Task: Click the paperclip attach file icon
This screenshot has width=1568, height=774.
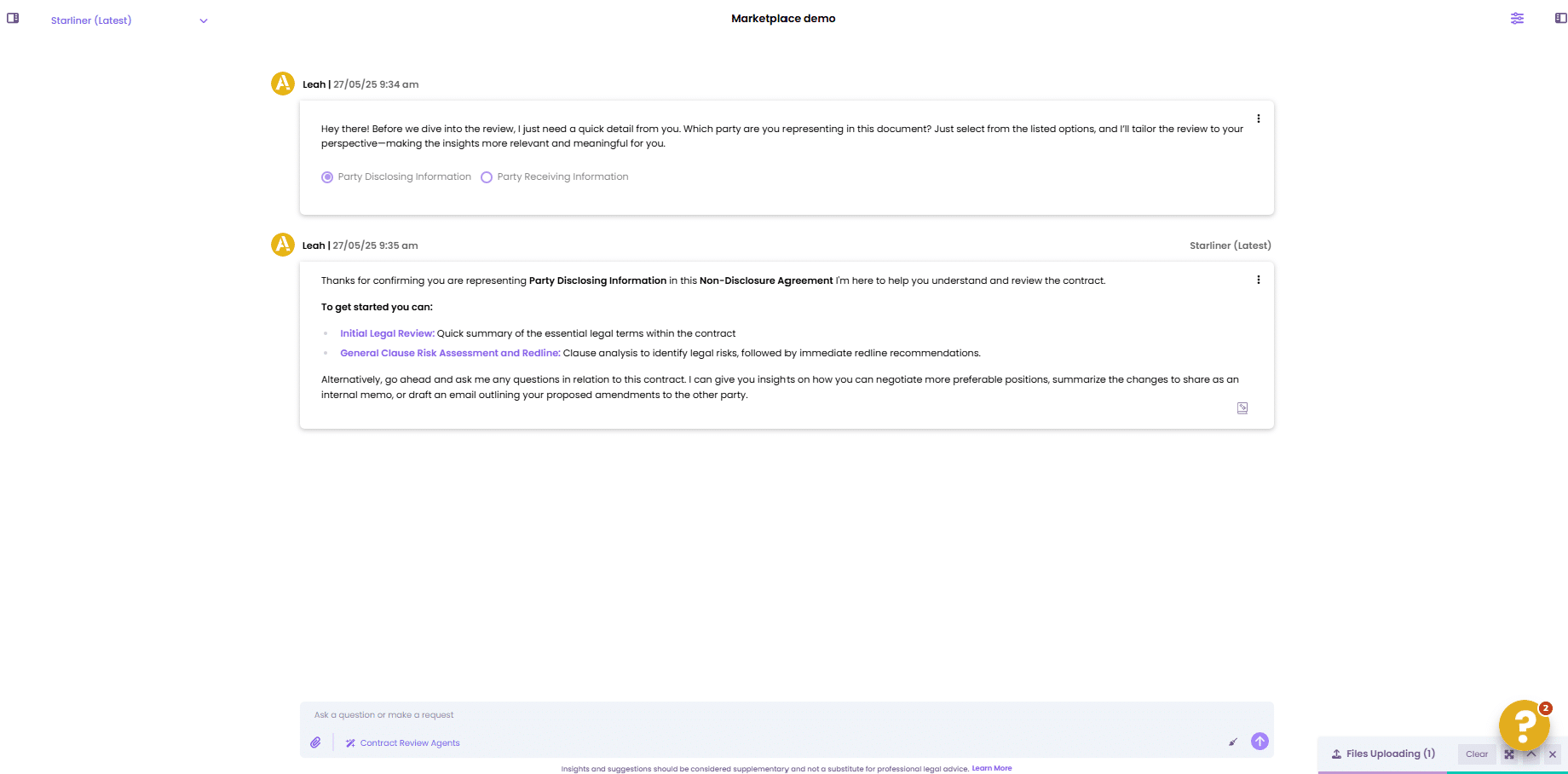Action: coord(315,742)
